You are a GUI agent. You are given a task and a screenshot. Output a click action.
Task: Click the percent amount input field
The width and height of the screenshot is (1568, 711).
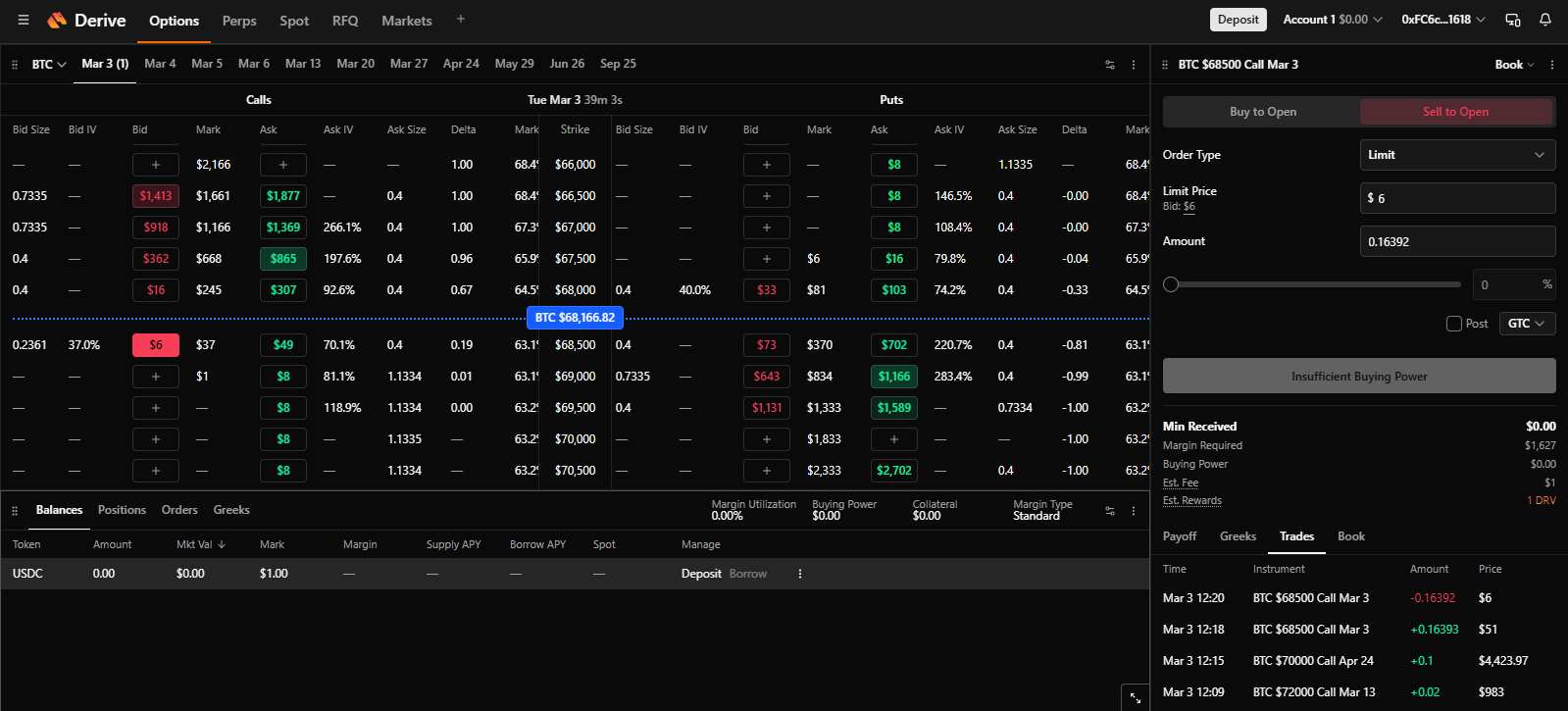(1514, 284)
